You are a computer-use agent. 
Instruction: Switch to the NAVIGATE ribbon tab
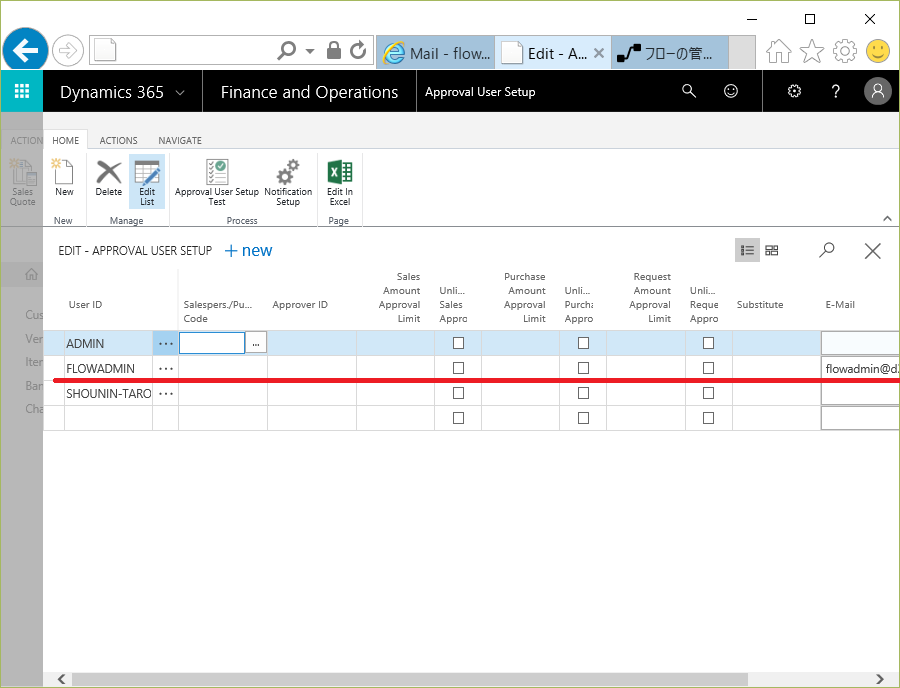pos(180,141)
